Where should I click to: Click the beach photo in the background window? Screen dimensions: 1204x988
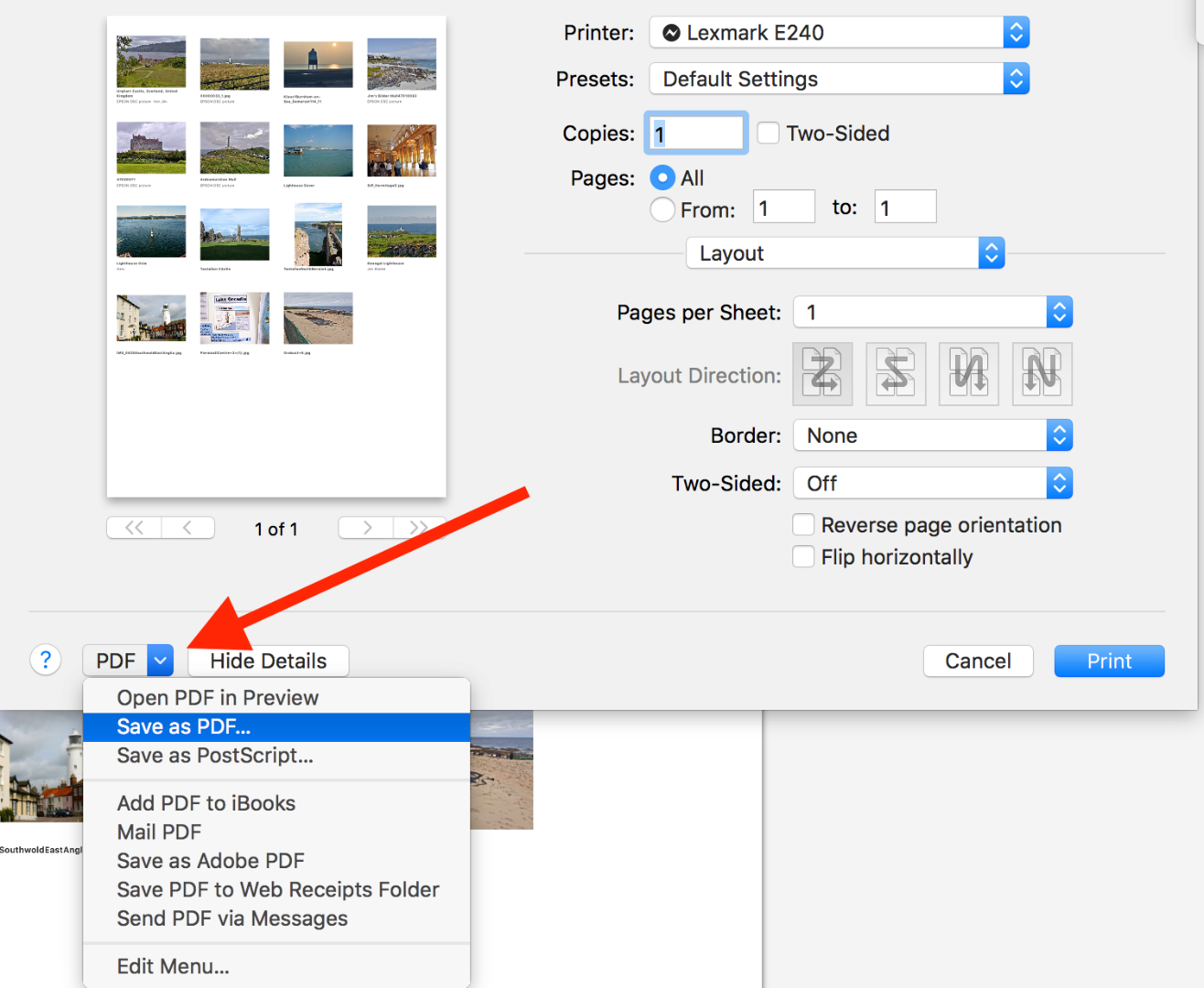click(x=501, y=770)
